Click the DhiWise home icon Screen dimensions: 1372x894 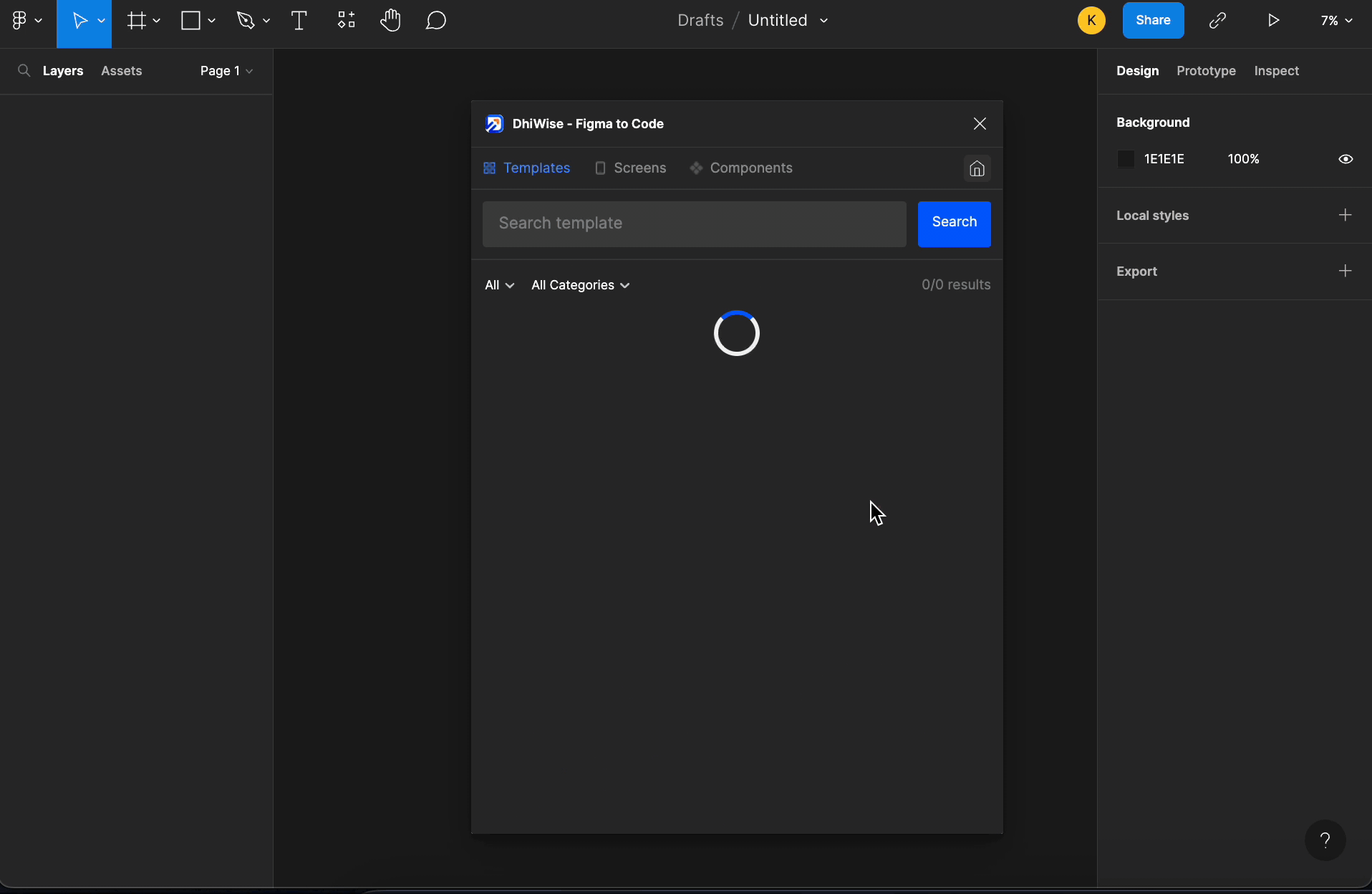[x=977, y=168]
